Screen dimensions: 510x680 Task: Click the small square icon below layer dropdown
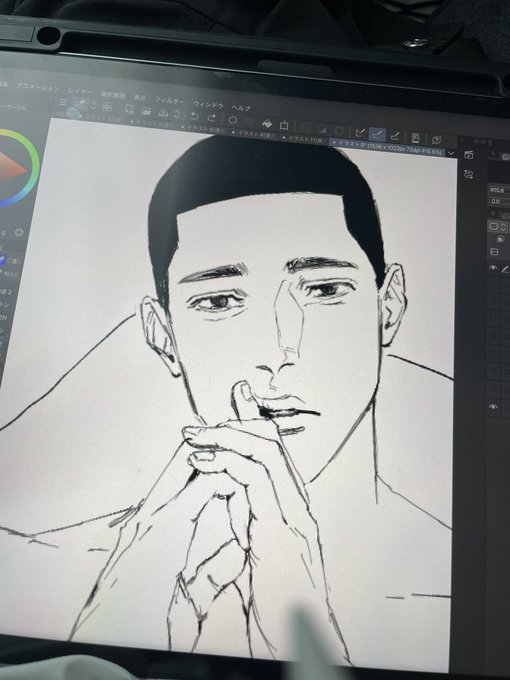click(500, 239)
